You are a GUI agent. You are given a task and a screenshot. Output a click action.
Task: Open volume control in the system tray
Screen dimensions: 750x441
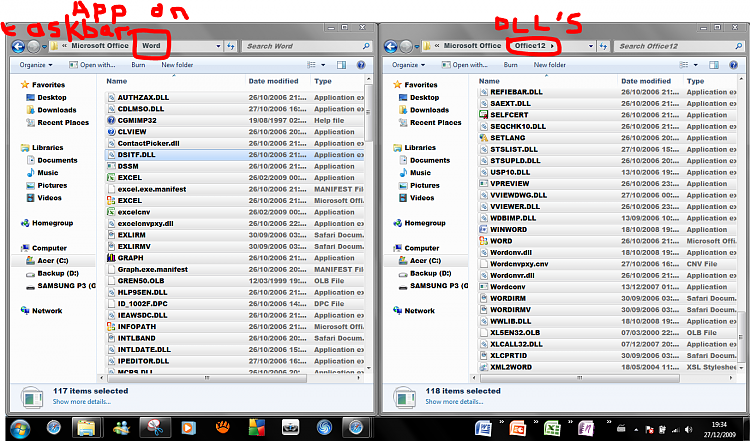click(x=689, y=430)
